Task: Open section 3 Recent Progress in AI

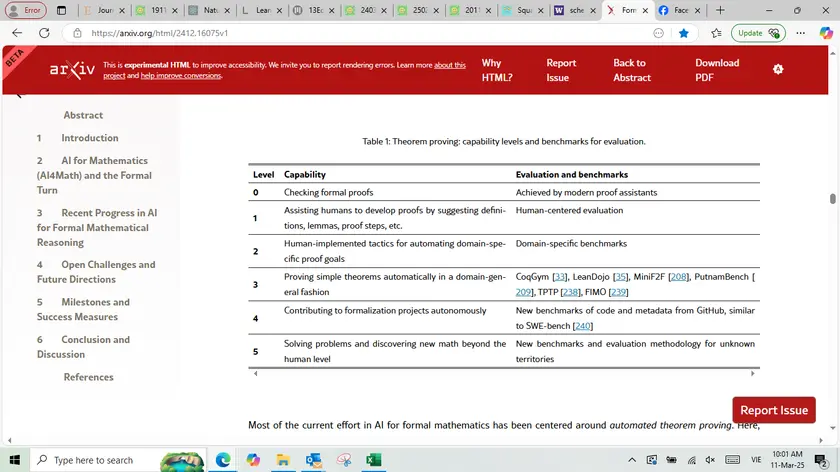Action: point(97,228)
